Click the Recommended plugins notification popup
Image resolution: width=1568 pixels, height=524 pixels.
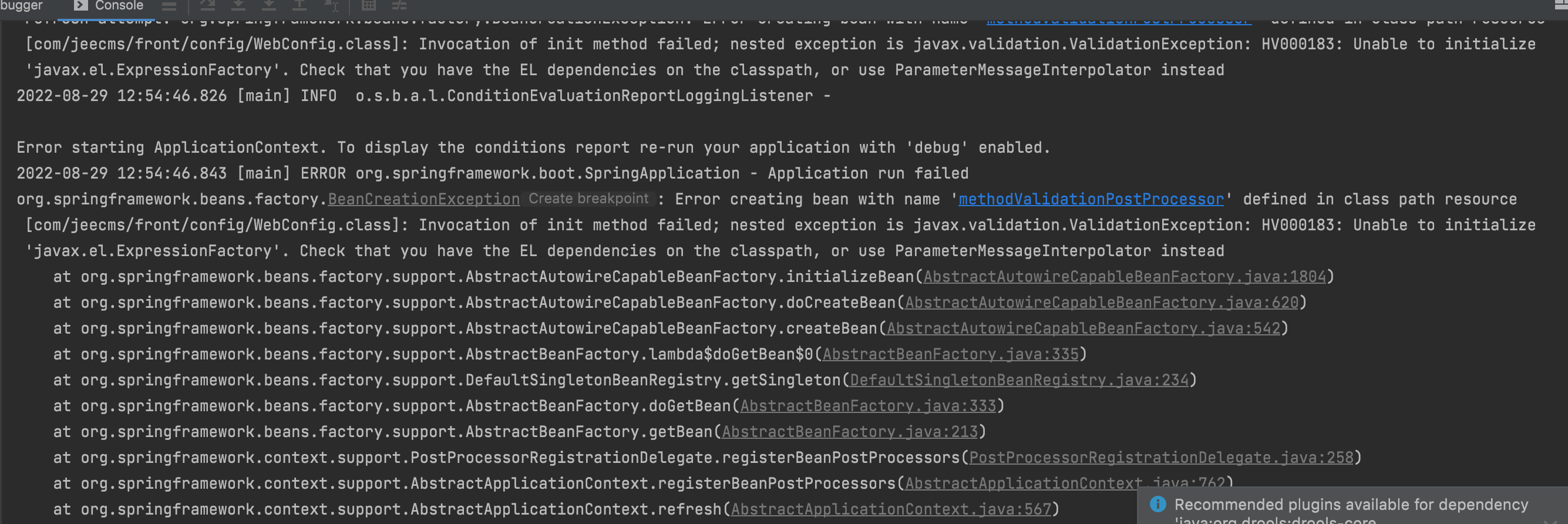click(1351, 506)
